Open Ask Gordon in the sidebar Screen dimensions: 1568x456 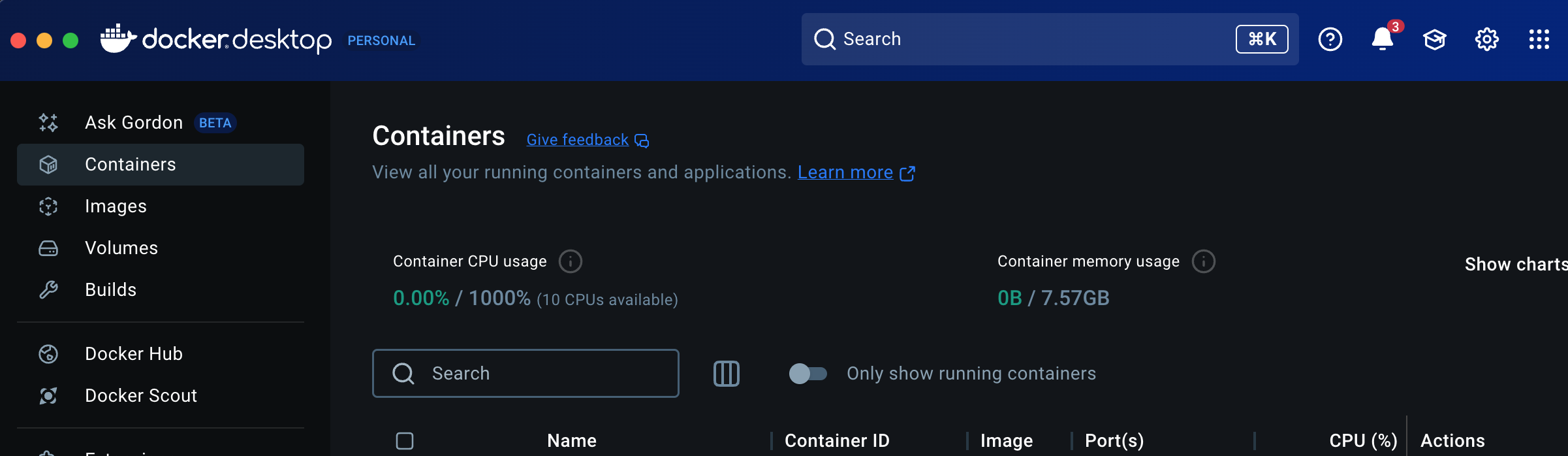161,123
